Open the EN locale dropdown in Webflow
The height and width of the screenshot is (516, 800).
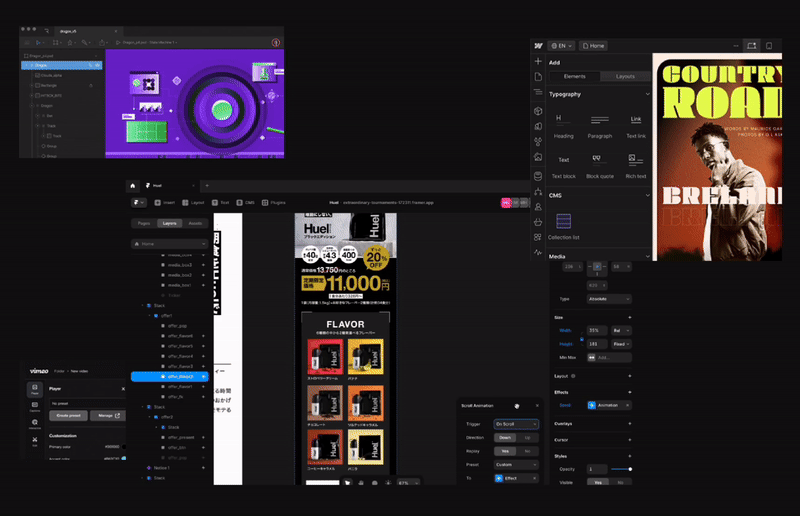click(x=561, y=46)
